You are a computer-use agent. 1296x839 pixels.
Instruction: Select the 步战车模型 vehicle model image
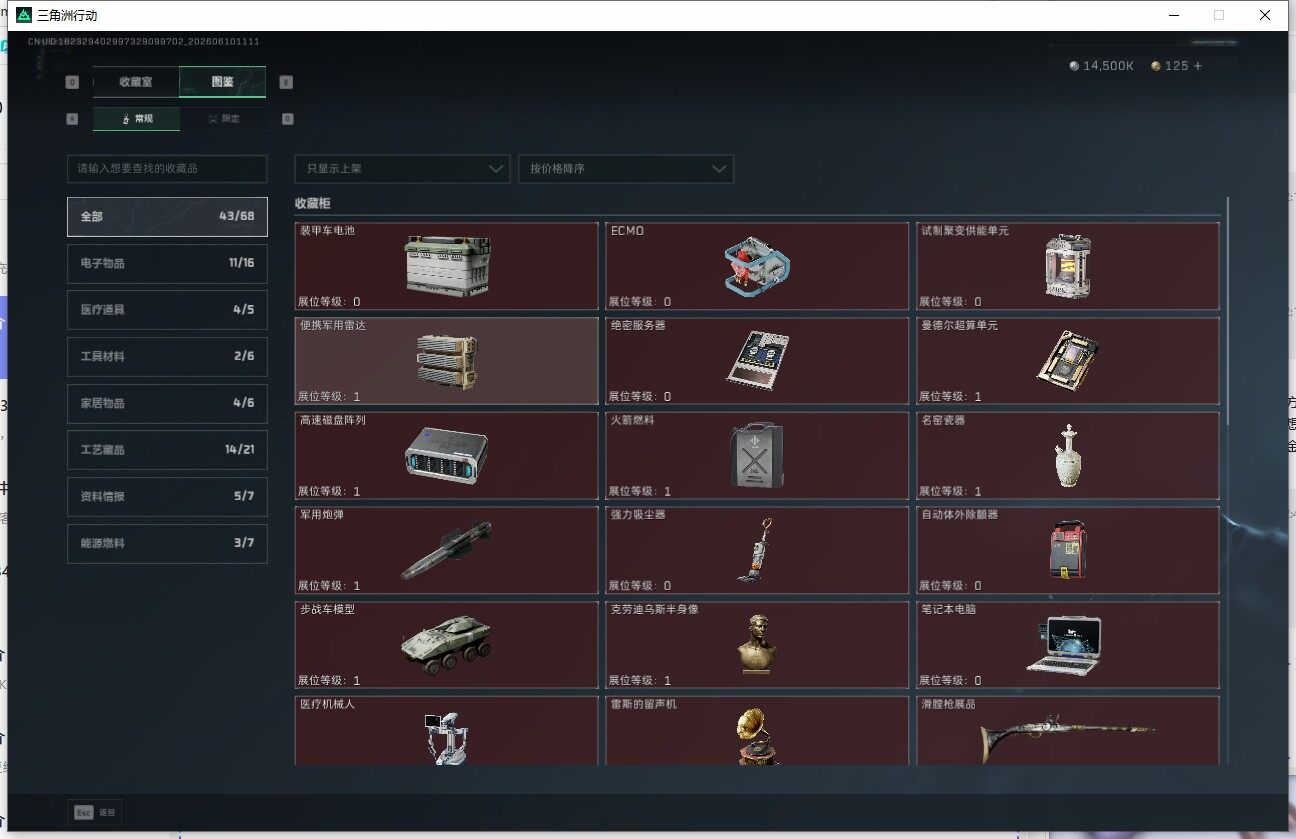coord(447,643)
